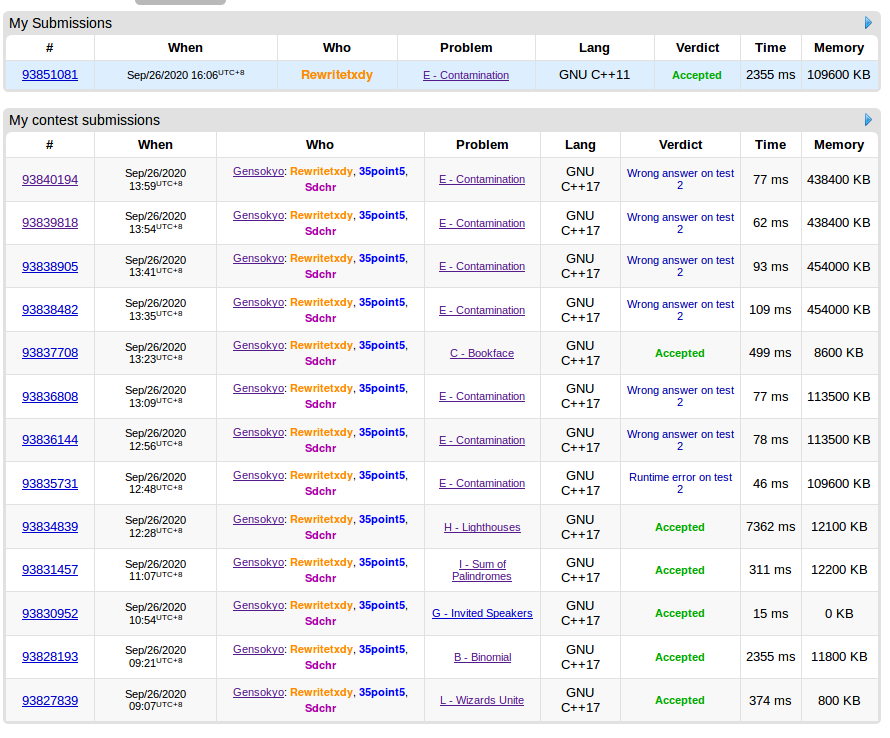Click orange Rewritetxdy user in My Submissions
The width and height of the screenshot is (890, 738).
point(337,75)
